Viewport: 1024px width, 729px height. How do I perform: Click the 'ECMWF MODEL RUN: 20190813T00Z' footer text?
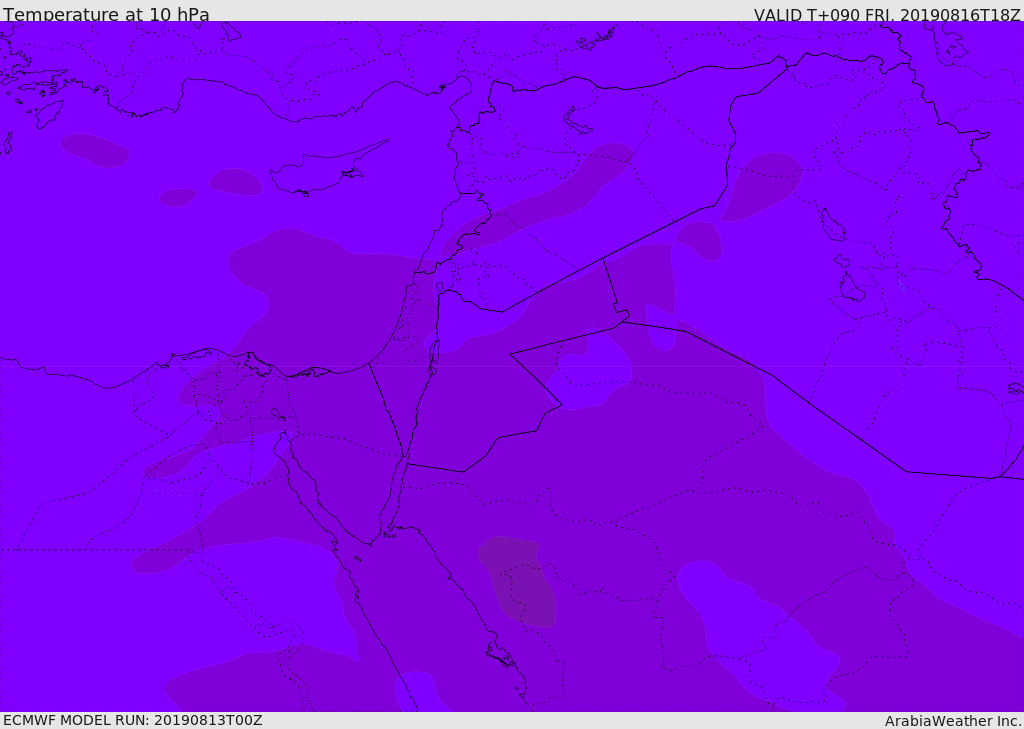coord(133,720)
